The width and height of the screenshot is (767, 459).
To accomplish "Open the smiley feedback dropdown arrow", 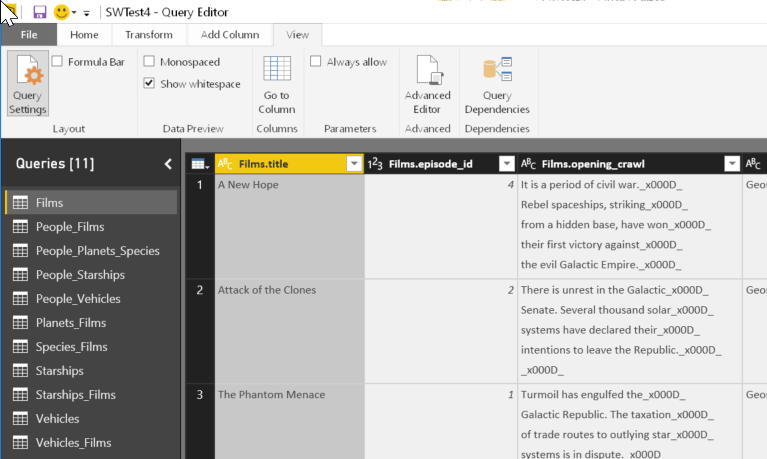I will (74, 13).
